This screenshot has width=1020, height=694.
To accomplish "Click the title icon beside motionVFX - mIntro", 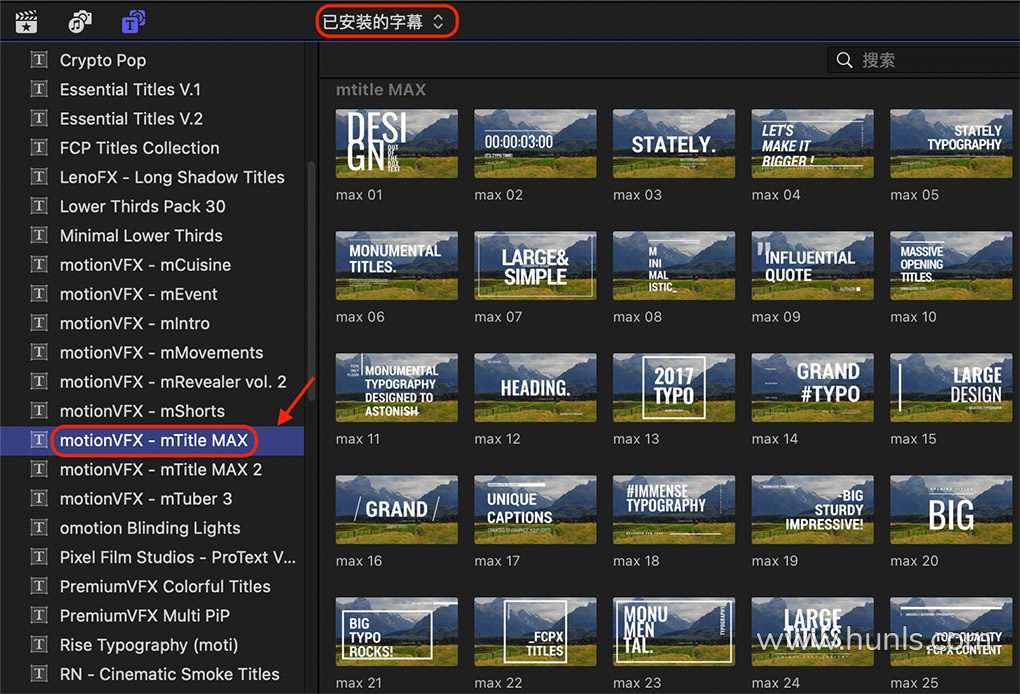I will (x=39, y=323).
